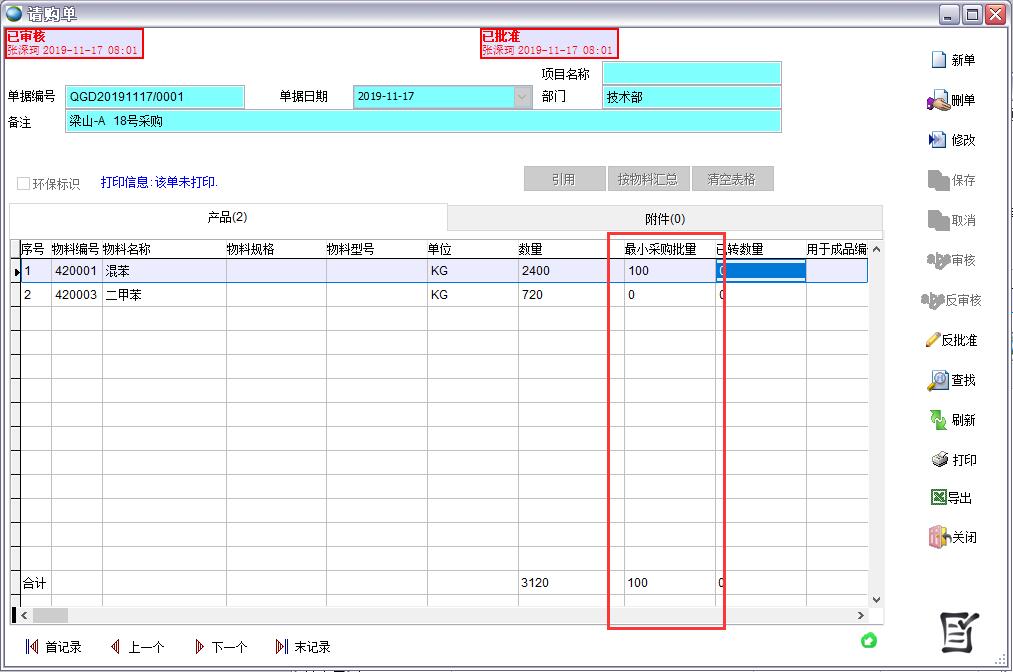Print the requisition using 打印 icon

939,461
